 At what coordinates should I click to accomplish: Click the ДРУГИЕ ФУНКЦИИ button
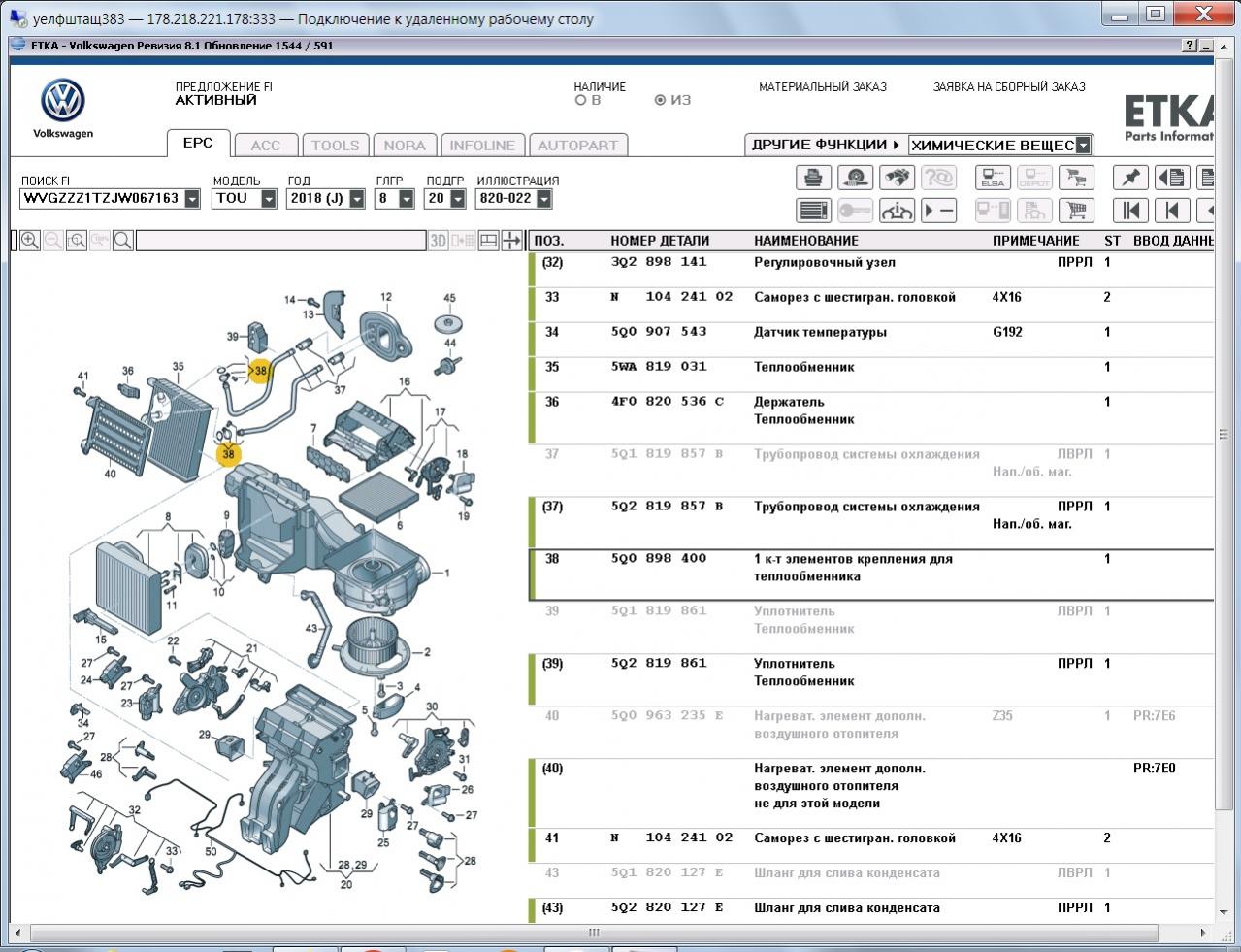(826, 145)
